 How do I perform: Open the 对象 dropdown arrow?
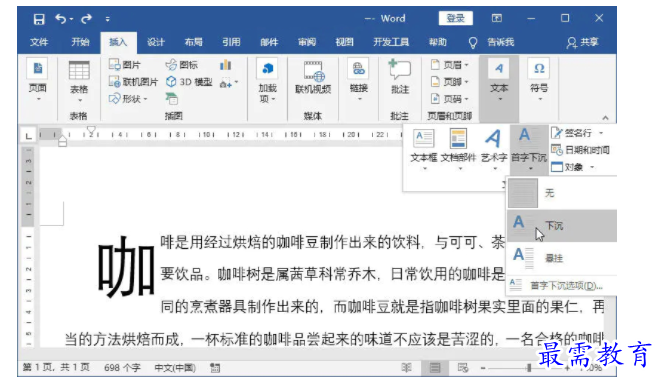(x=592, y=167)
